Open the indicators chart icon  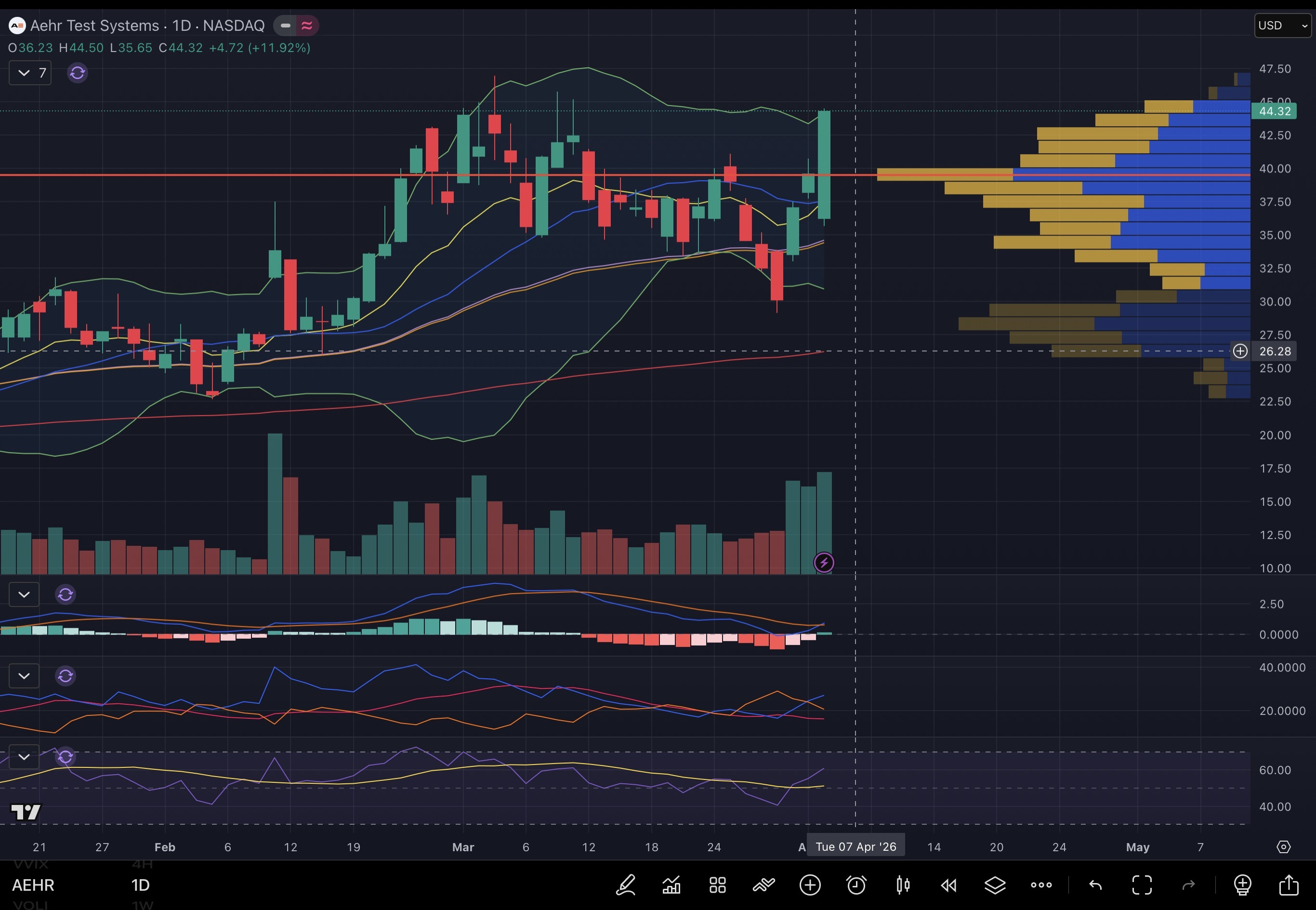coord(671,885)
